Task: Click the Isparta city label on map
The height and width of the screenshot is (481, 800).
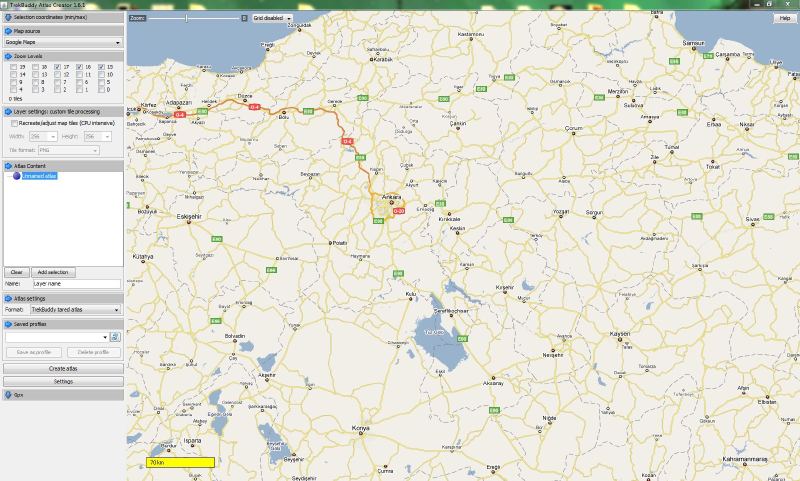Action: point(192,441)
